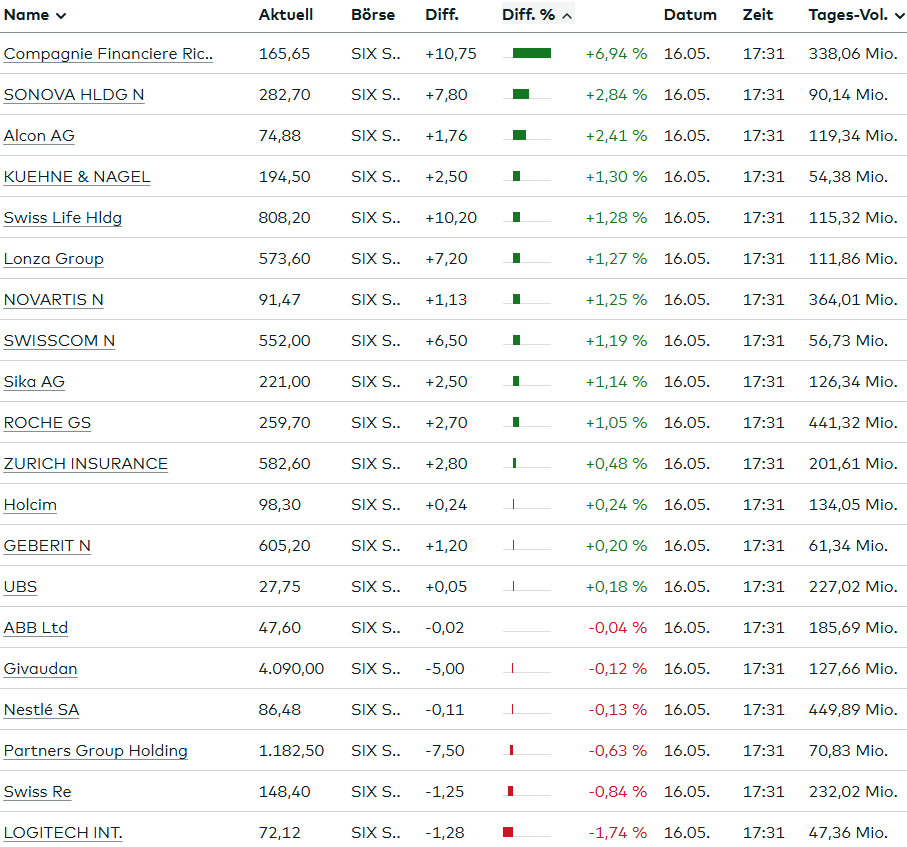
Task: Click the 364,01 Mio. volume value
Action: click(x=853, y=300)
